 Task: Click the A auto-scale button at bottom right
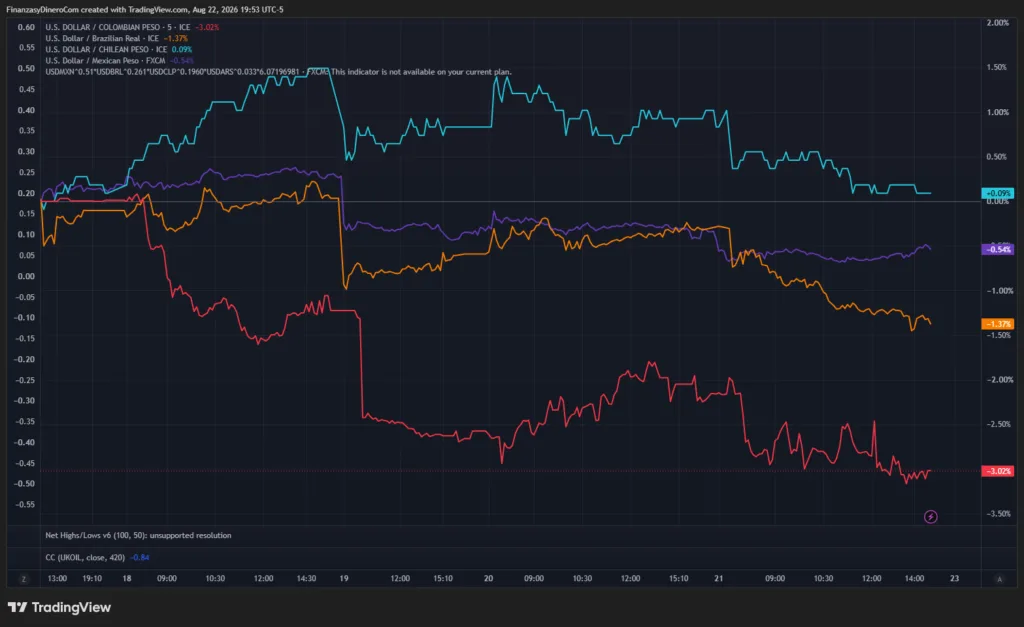999,579
